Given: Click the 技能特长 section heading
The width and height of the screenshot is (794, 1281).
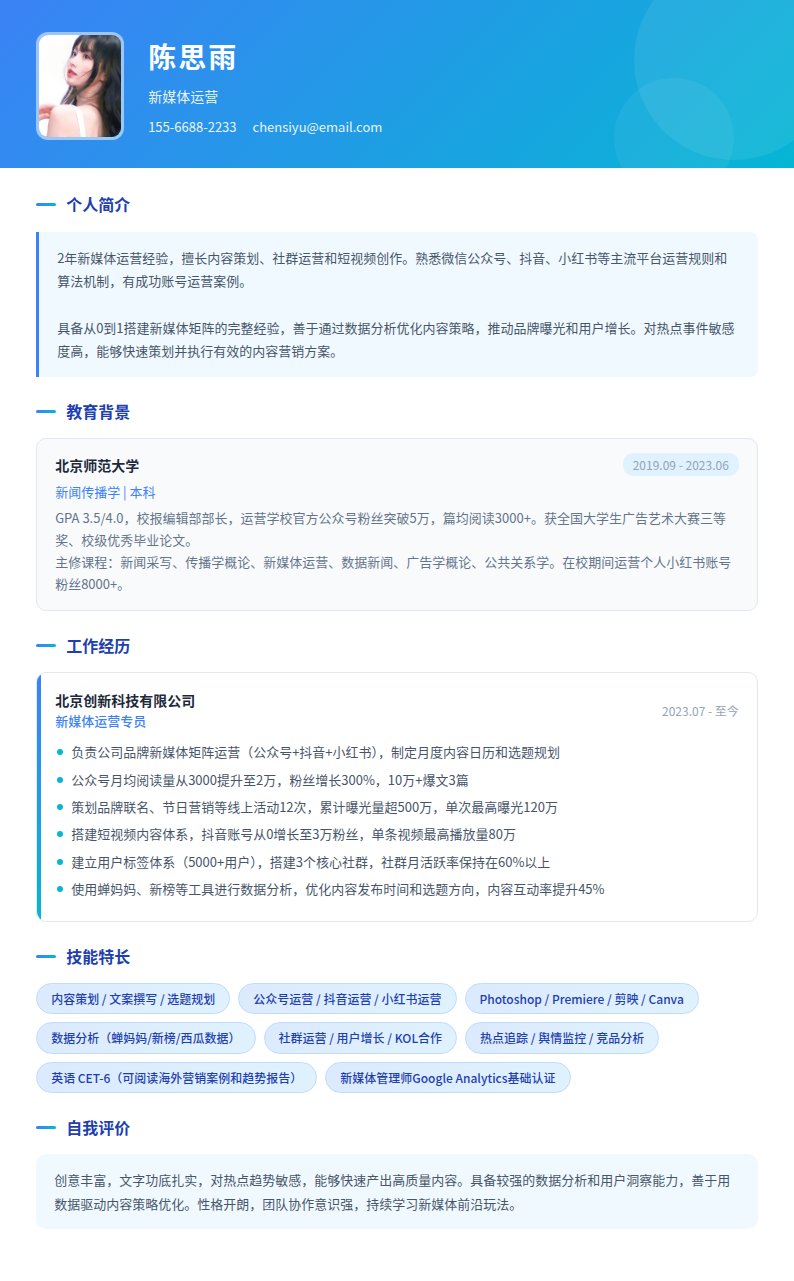Looking at the screenshot, I should (98, 958).
